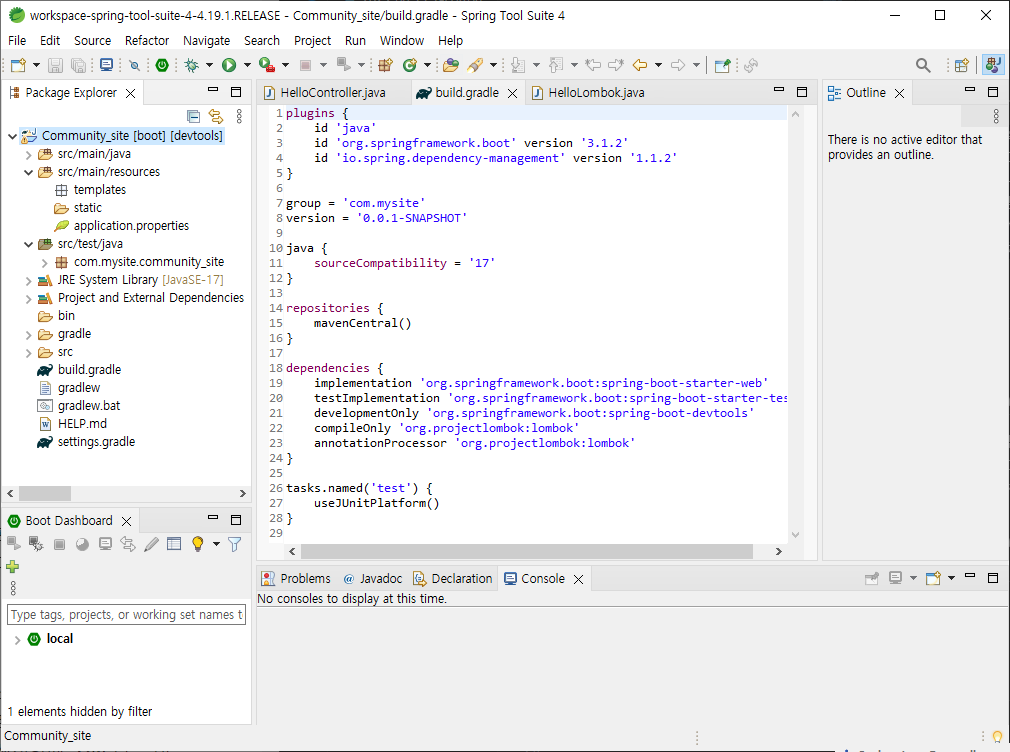Expand the local node in Boot Dashboard
The image size is (1010, 752).
(x=17, y=639)
